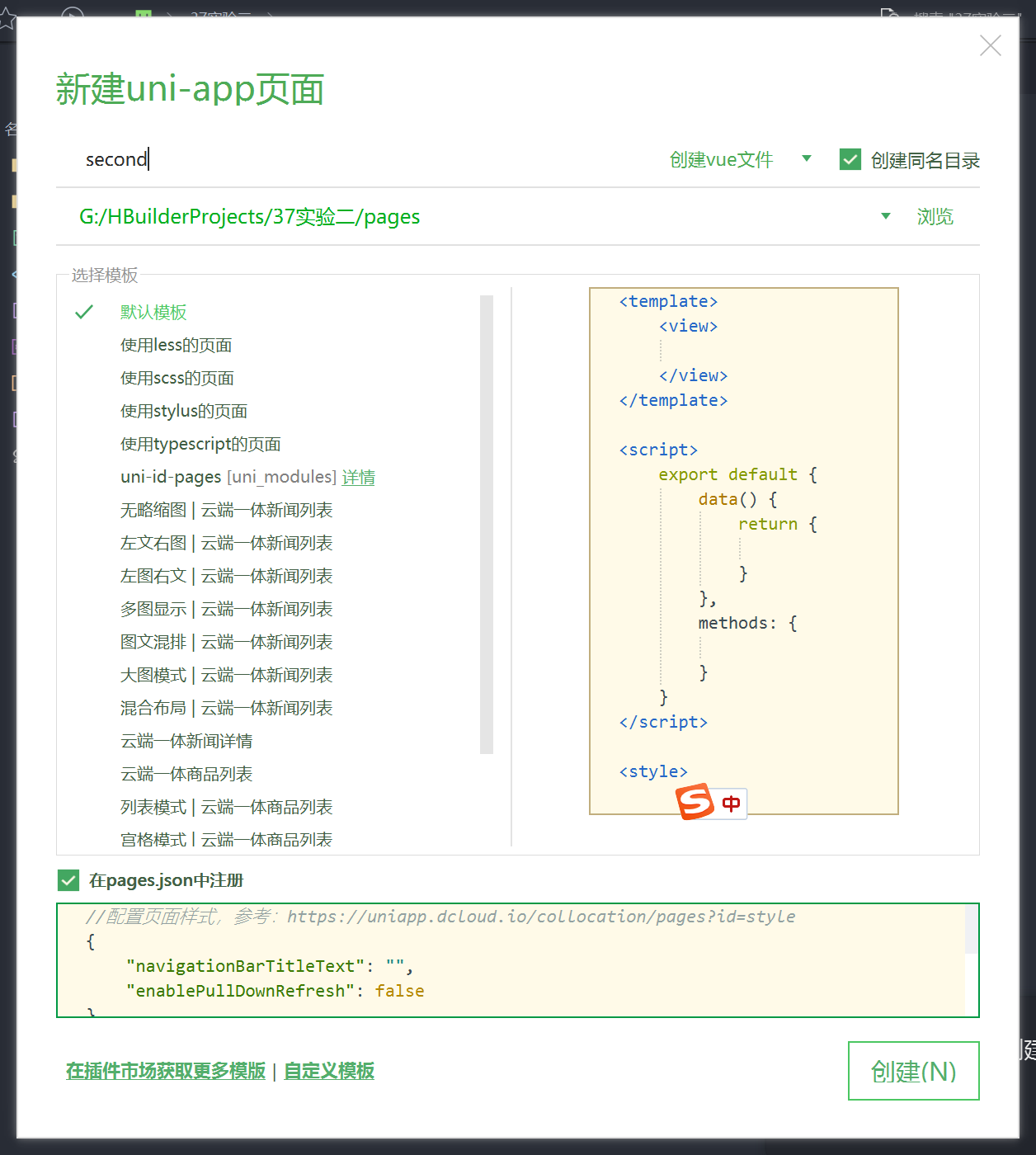Open 在插件市场获取更多模版 link
This screenshot has width=1036, height=1155.
(166, 1071)
